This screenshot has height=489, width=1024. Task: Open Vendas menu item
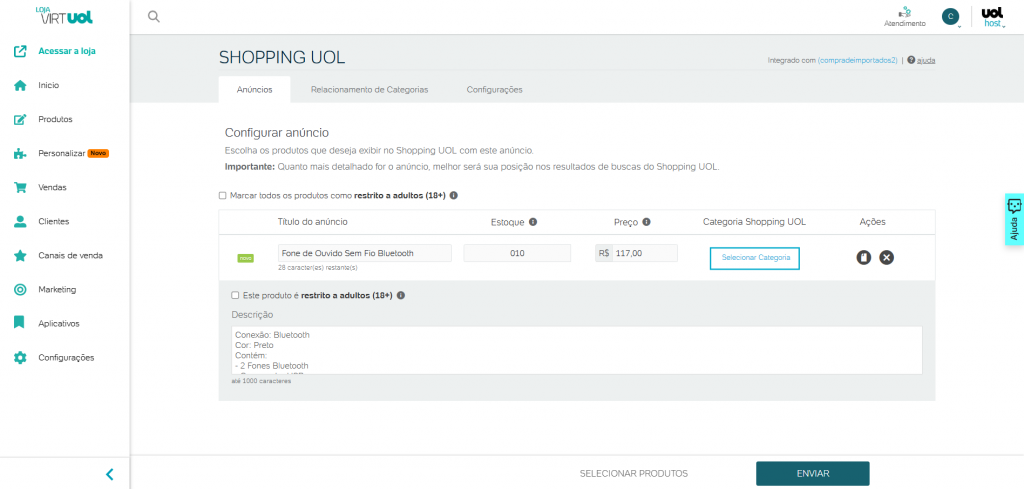point(52,187)
